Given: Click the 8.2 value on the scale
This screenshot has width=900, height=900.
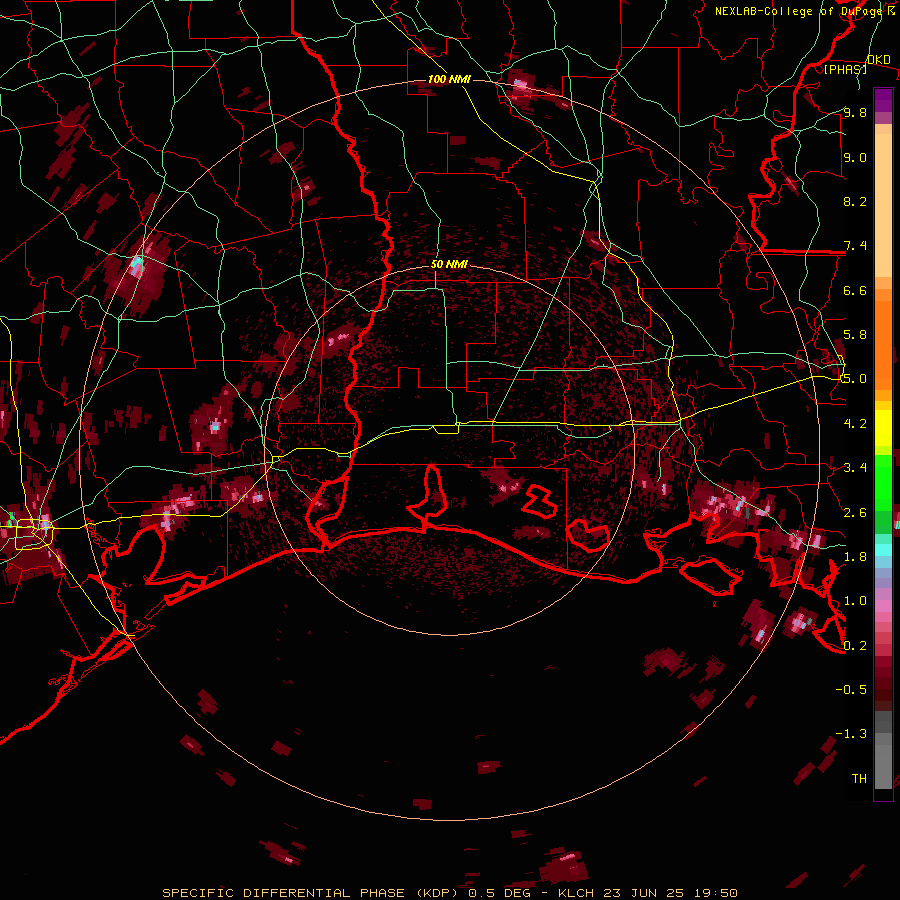Looking at the screenshot, I should click(x=855, y=201).
